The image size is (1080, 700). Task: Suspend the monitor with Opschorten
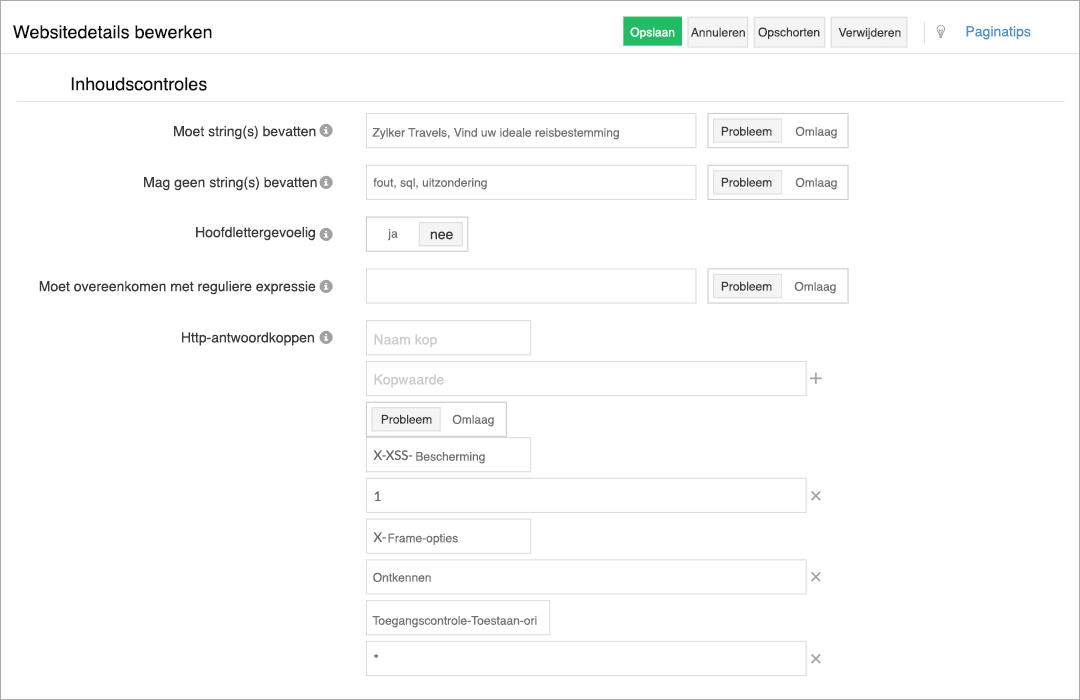pos(789,31)
